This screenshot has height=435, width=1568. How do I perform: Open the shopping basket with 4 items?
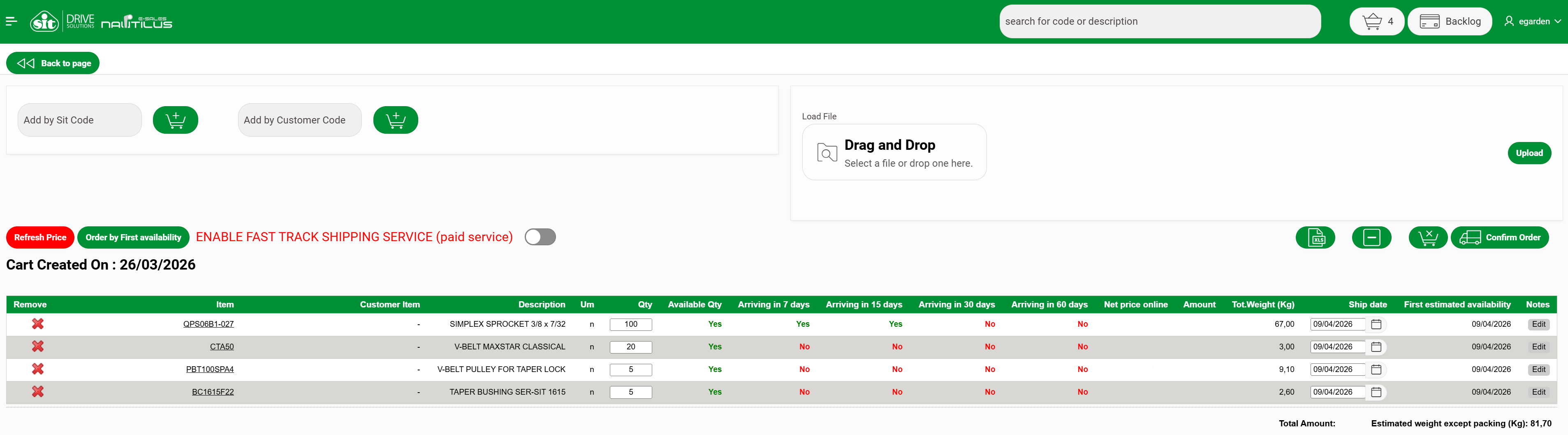coord(1376,21)
